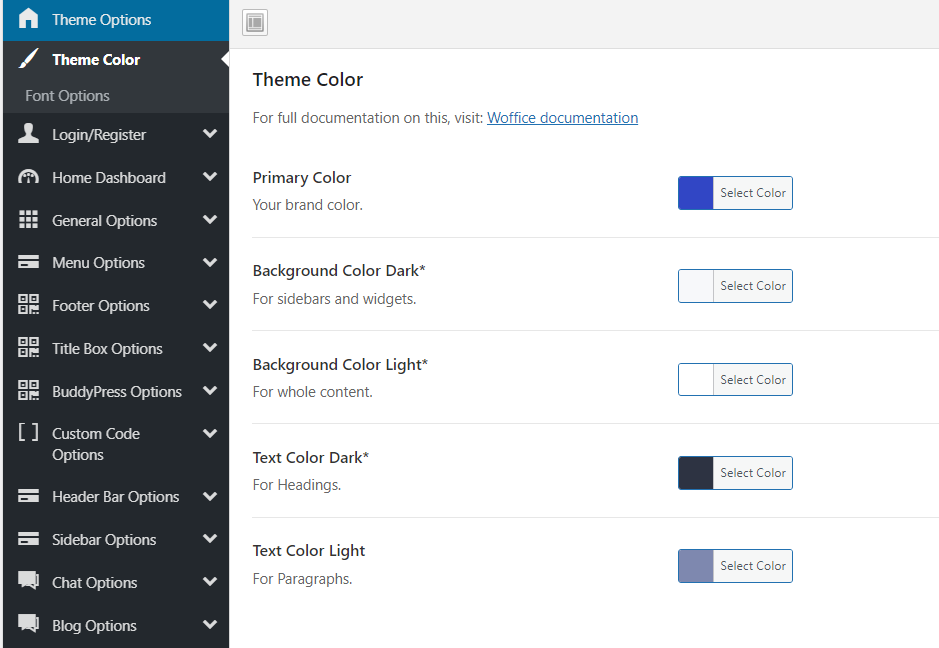
Task: Click the brackets icon for Custom Code Options
Action: click(29, 433)
